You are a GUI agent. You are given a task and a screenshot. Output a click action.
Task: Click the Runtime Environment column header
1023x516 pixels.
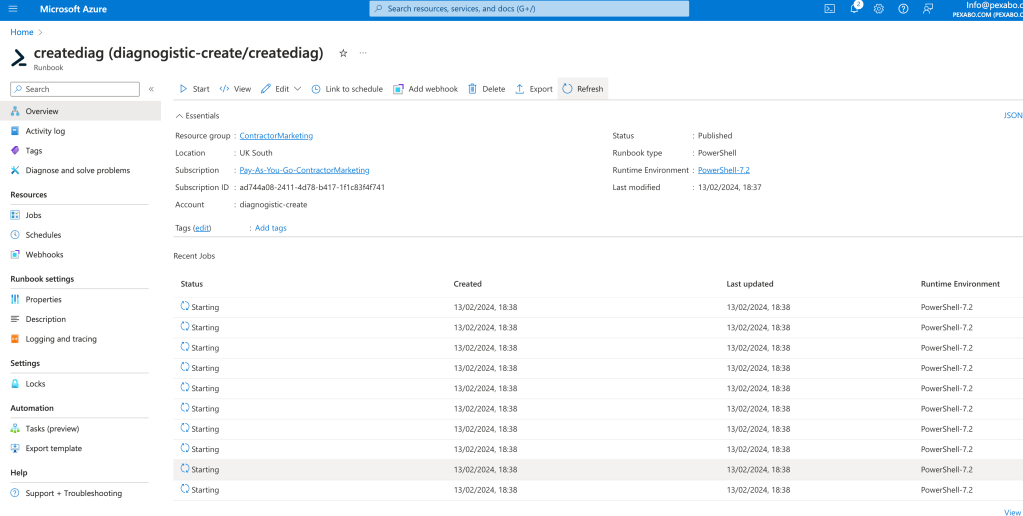pyautogui.click(x=960, y=284)
